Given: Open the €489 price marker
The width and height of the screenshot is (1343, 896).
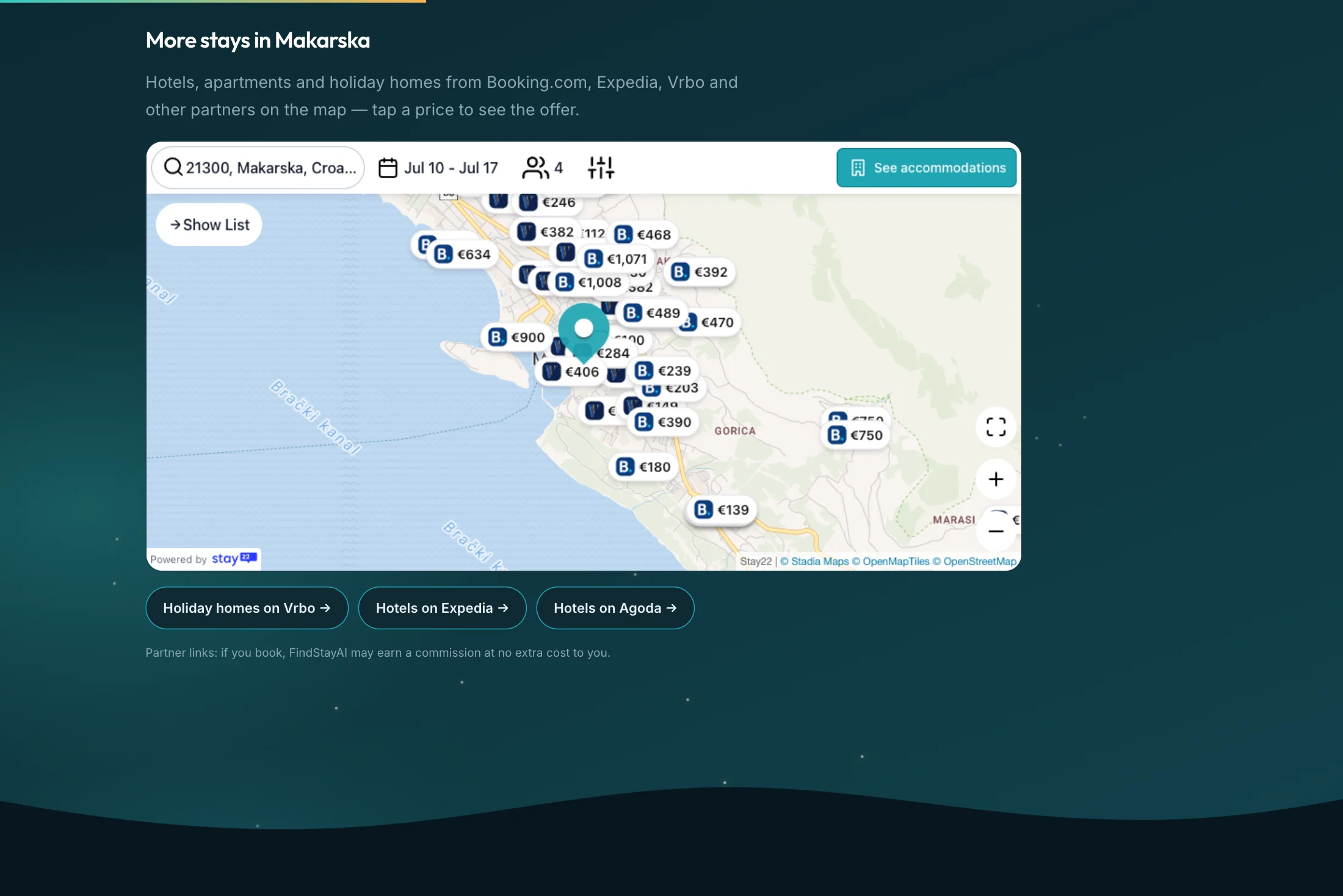Looking at the screenshot, I should [x=652, y=313].
